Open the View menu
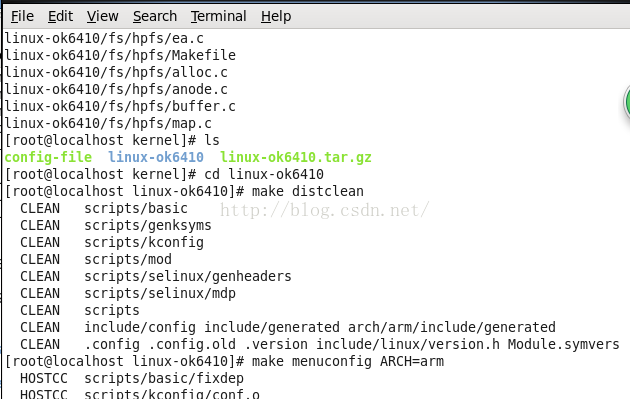Screen dimensions: 630x399 click(x=102, y=16)
